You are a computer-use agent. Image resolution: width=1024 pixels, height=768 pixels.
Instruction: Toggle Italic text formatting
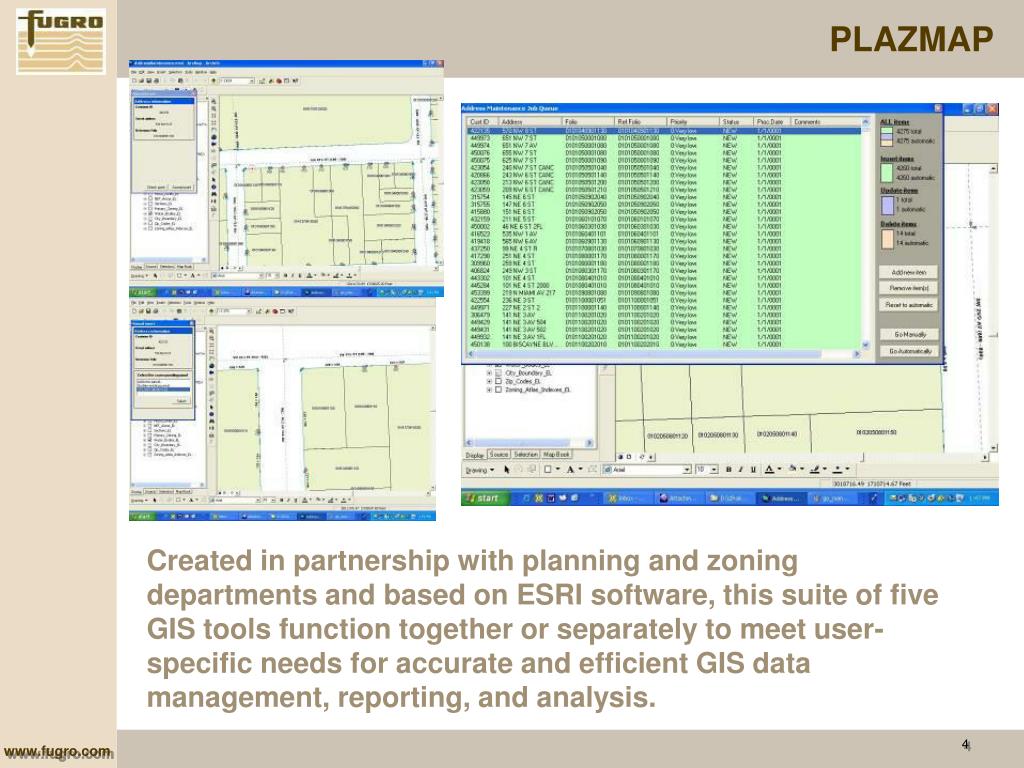741,470
